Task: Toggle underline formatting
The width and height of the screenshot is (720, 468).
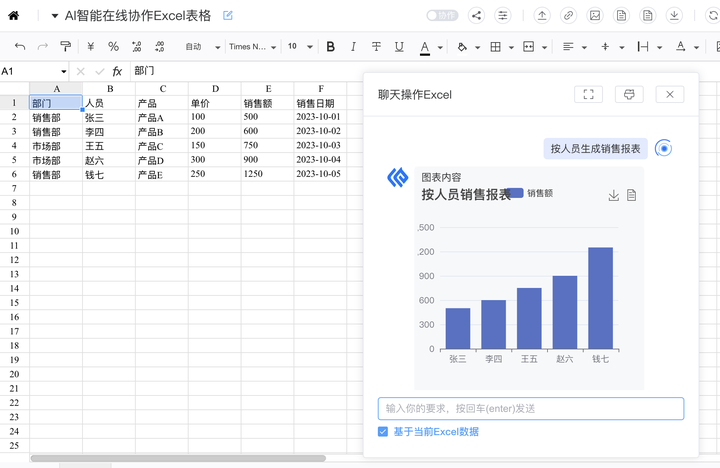Action: click(399, 46)
